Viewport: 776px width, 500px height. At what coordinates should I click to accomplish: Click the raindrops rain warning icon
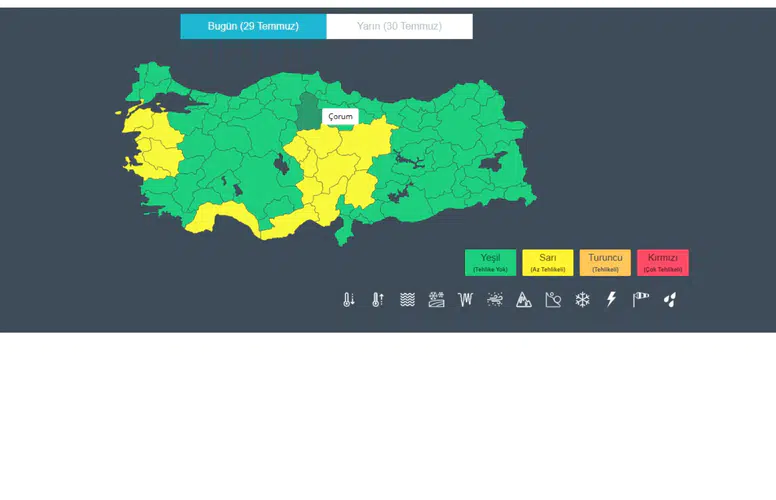pos(670,300)
